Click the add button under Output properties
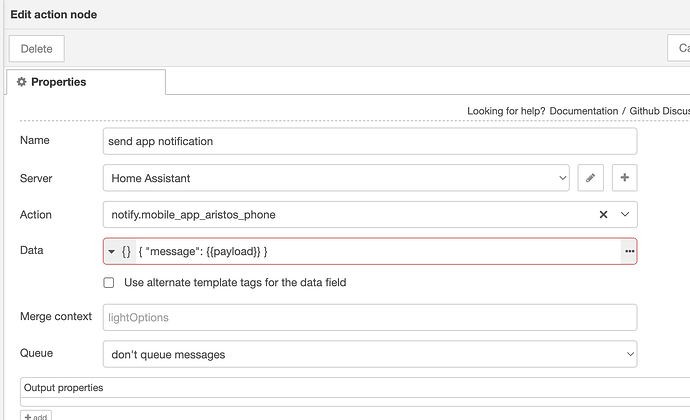690x420 pixels. 35,415
